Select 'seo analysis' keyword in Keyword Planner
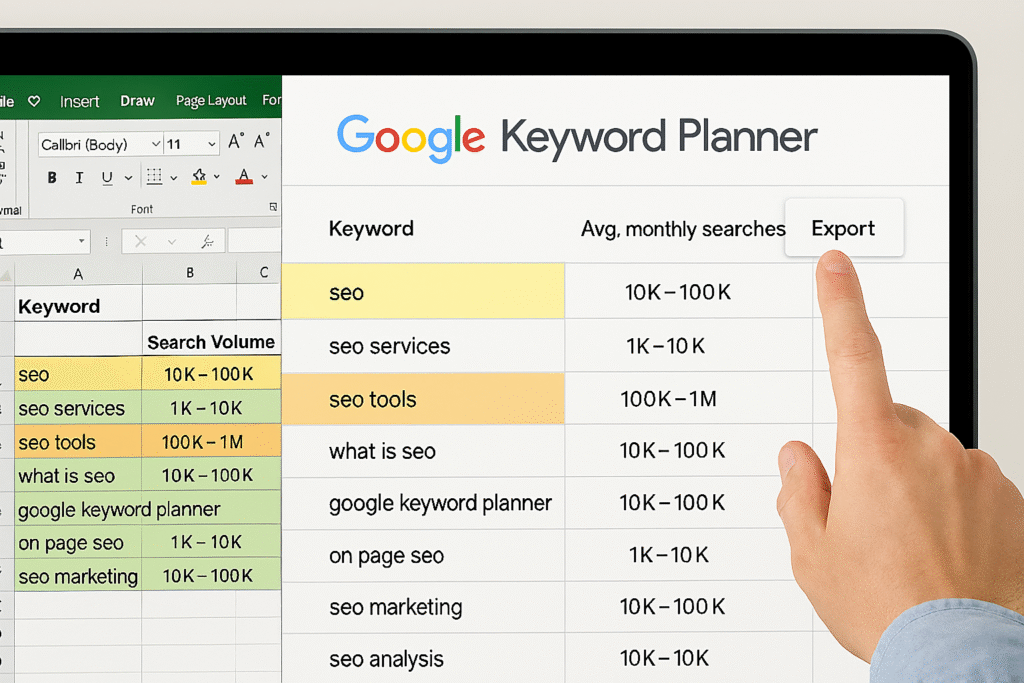1024x683 pixels. pos(386,659)
